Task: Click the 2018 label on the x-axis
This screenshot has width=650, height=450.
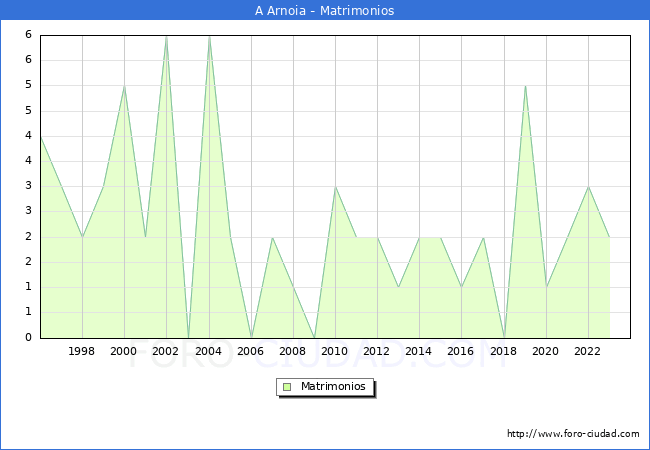Action: [x=504, y=351]
